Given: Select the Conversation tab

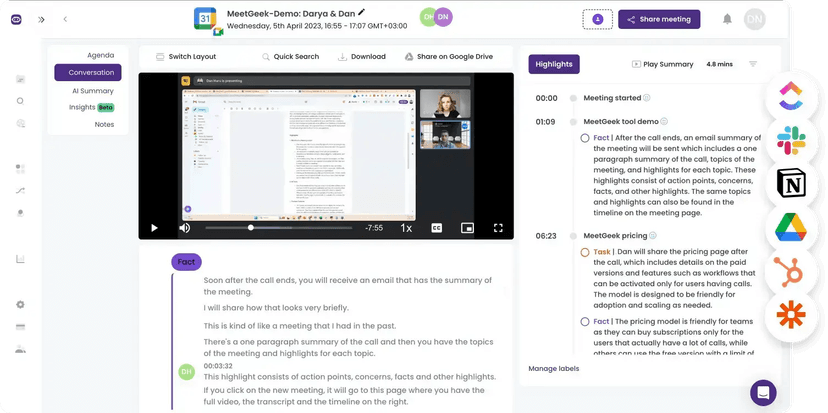Looking at the screenshot, I should pos(88,72).
